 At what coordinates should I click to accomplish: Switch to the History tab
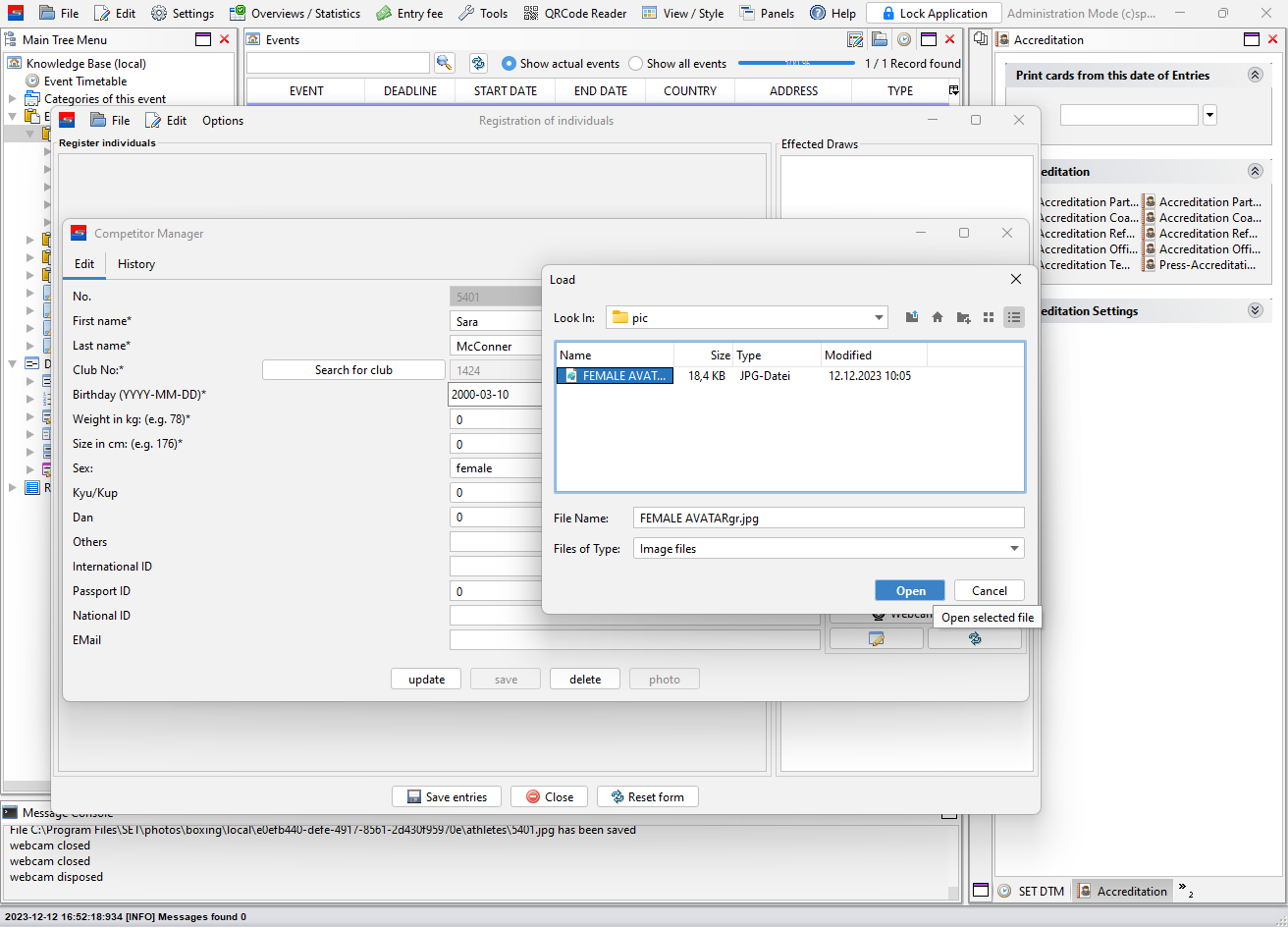(x=135, y=263)
